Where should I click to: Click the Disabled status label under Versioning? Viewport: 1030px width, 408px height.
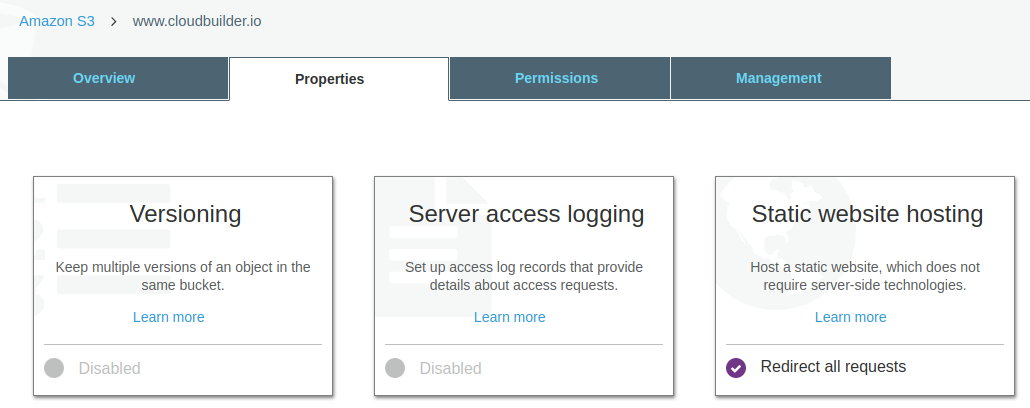pyautogui.click(x=109, y=368)
